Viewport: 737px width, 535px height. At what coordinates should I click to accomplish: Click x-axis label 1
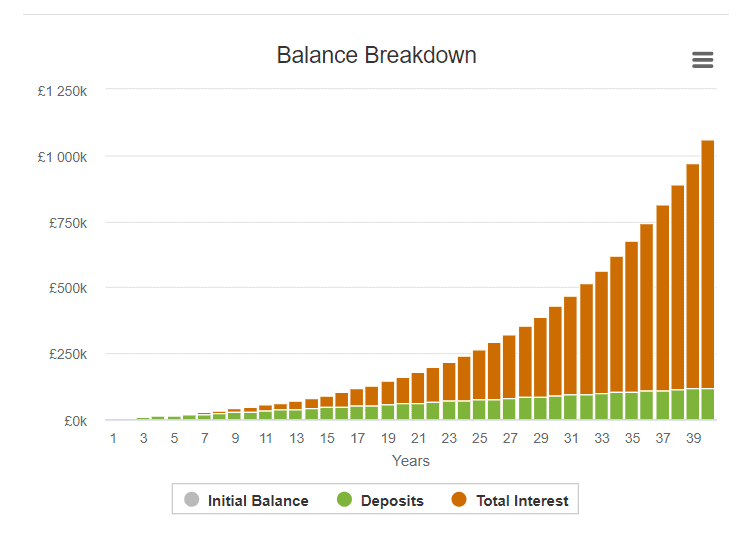pos(113,438)
